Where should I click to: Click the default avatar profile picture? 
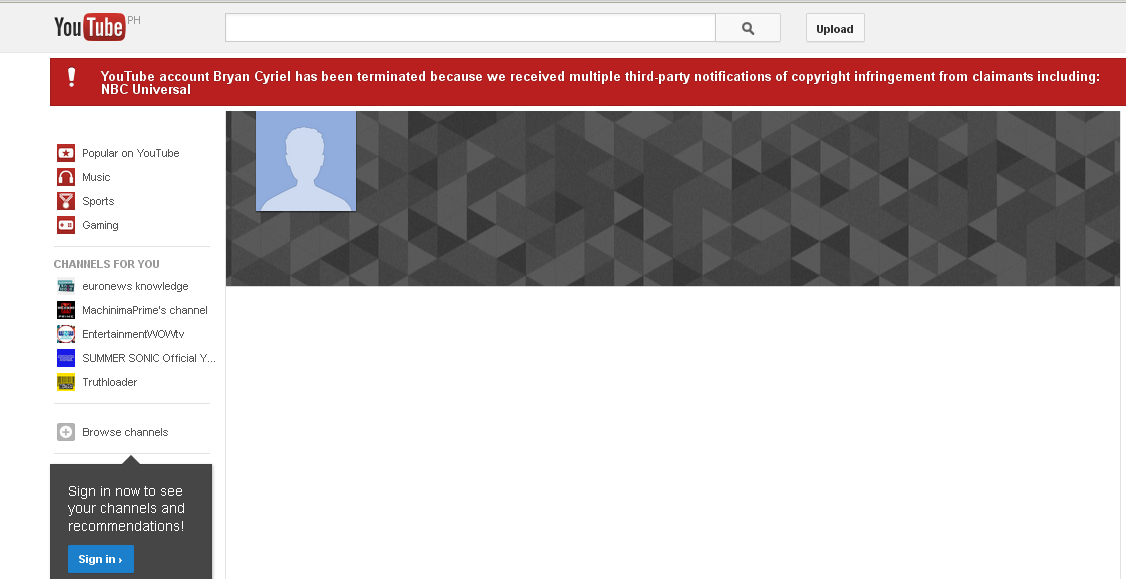point(306,161)
